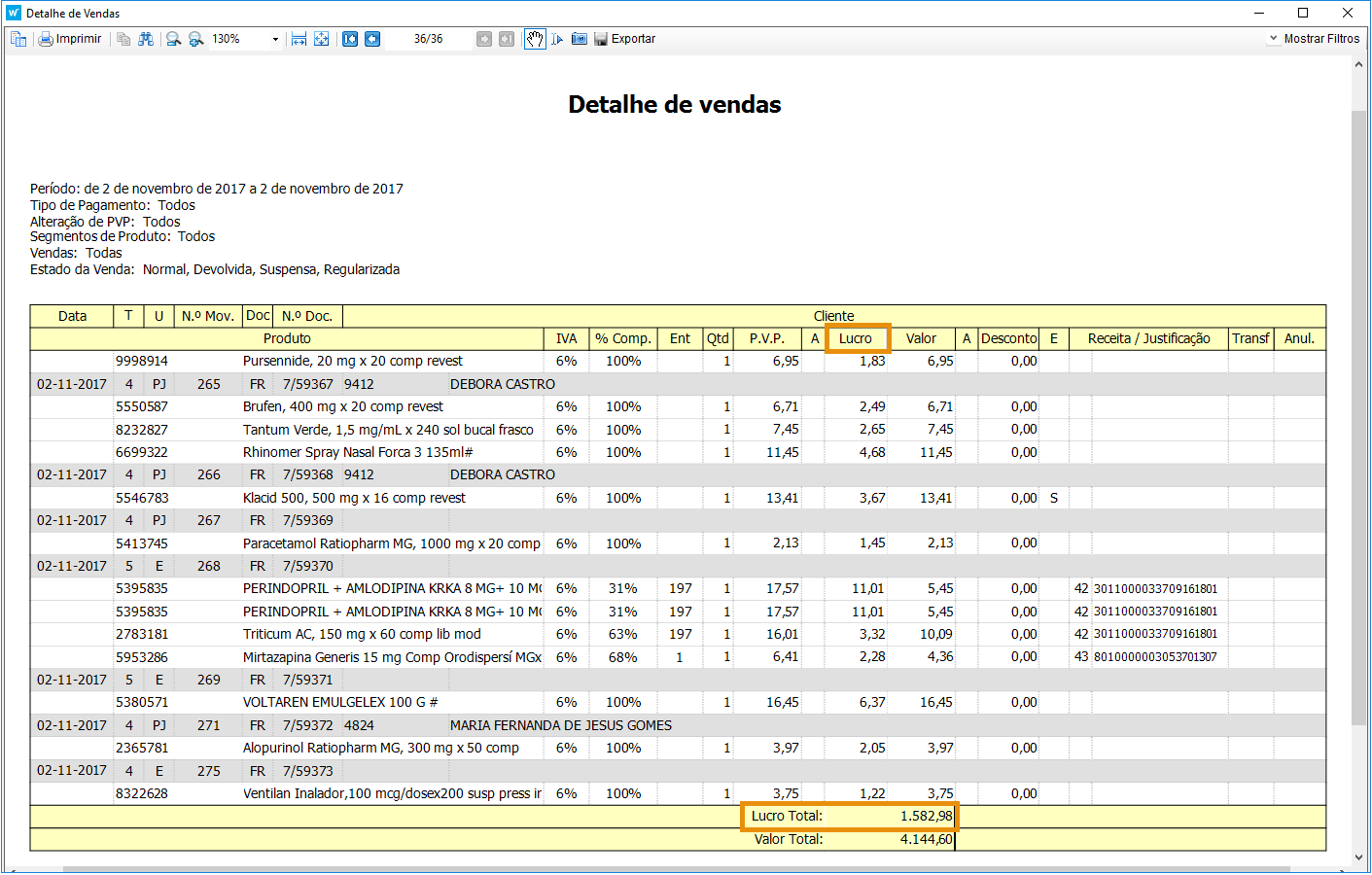
Task: Go to the first page
Action: point(350,39)
